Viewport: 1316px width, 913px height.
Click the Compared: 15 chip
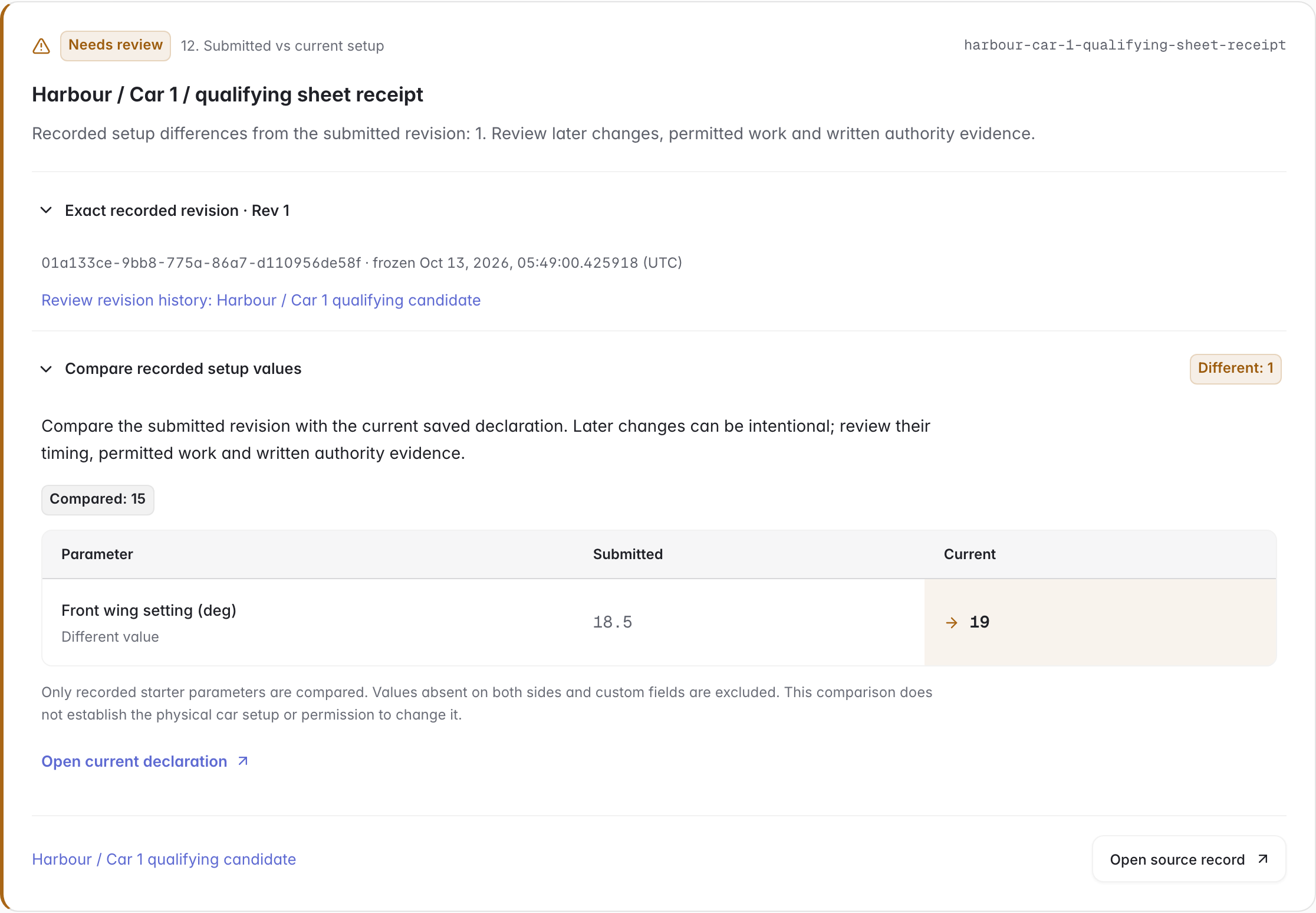(x=97, y=500)
